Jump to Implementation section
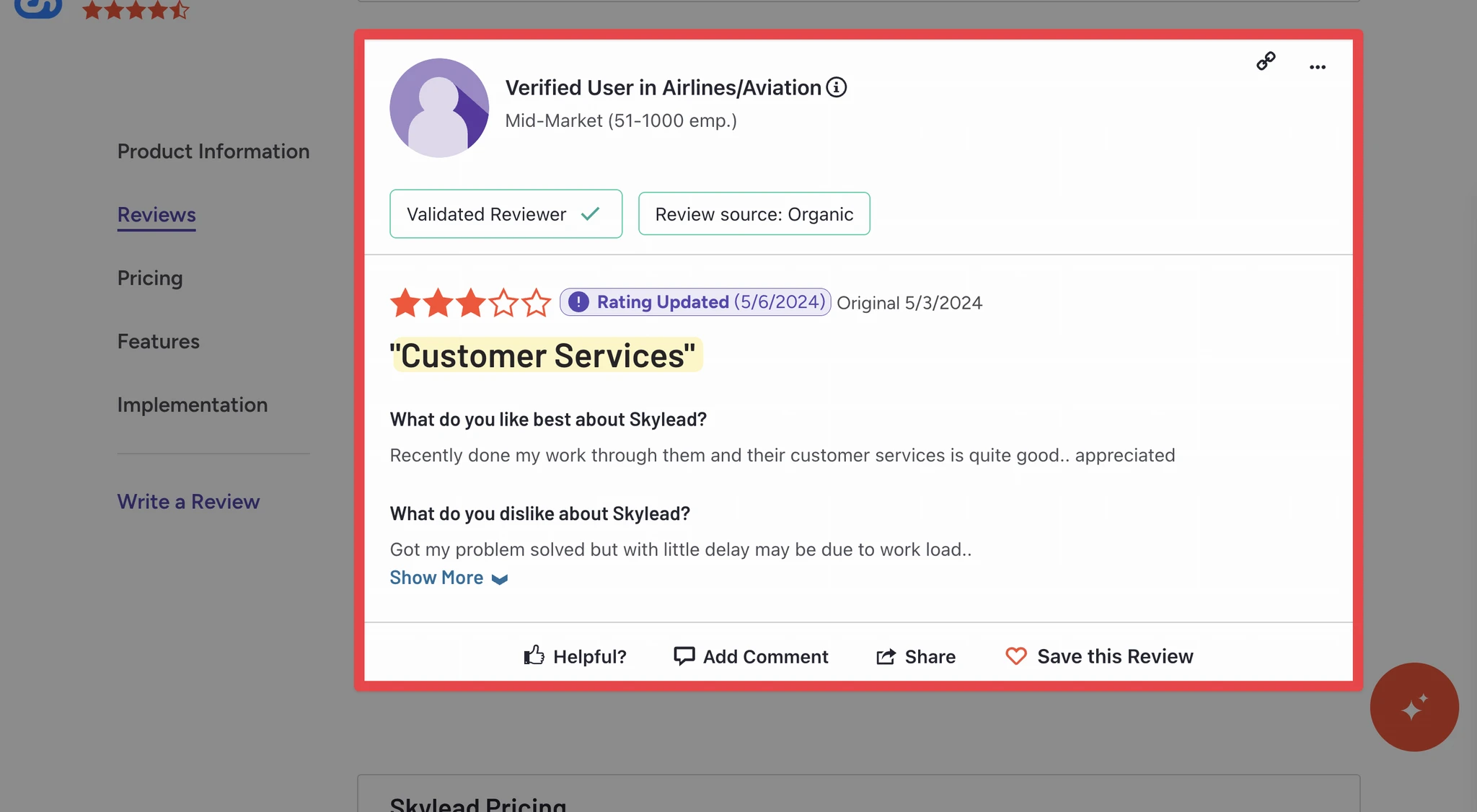This screenshot has height=812, width=1477. (193, 405)
